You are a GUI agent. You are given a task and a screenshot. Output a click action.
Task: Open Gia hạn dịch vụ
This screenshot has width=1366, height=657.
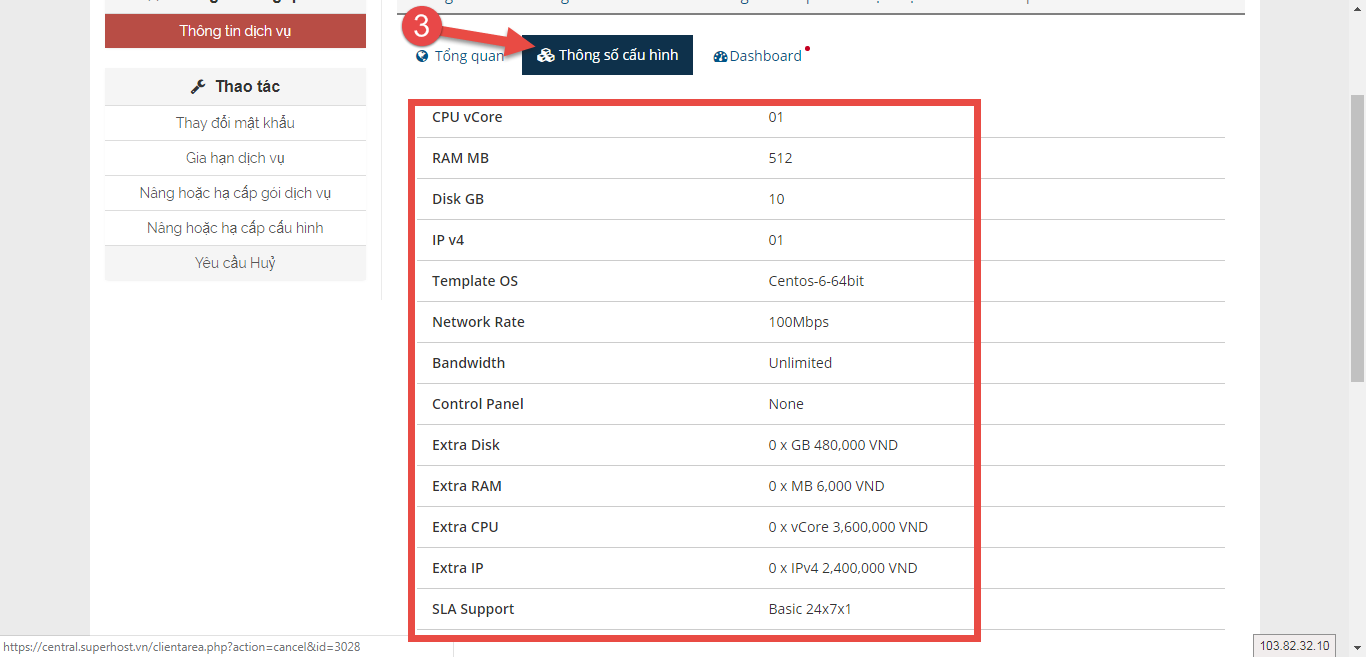coord(235,158)
